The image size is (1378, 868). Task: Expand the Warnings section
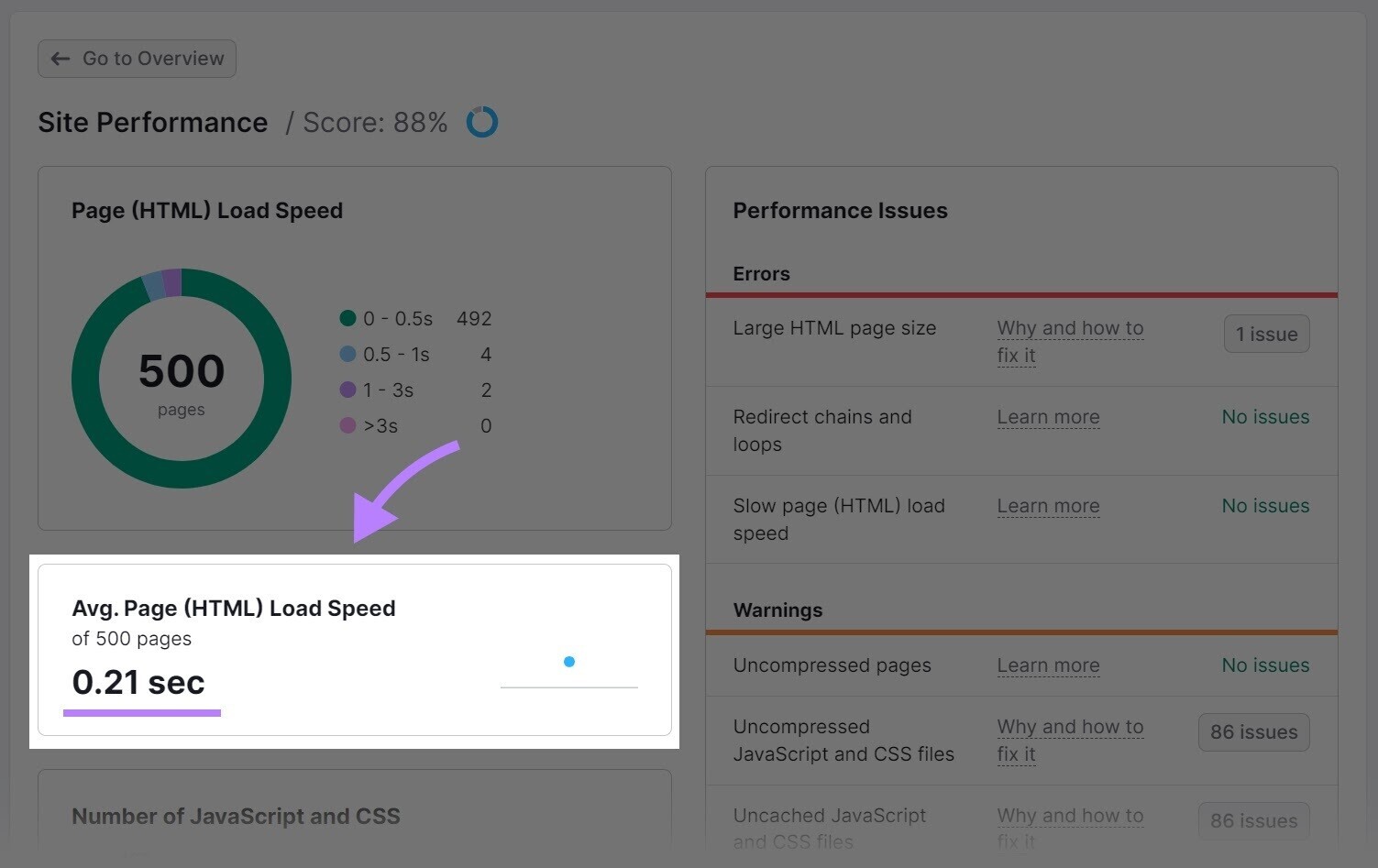click(777, 610)
